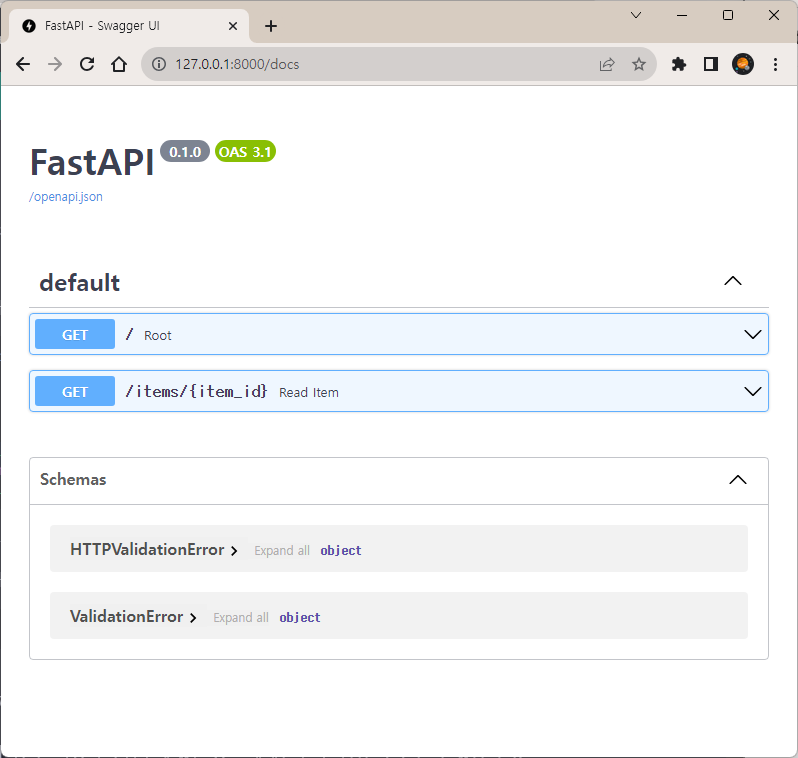The width and height of the screenshot is (798, 758).
Task: Reload the Swagger docs page
Action: (x=87, y=64)
